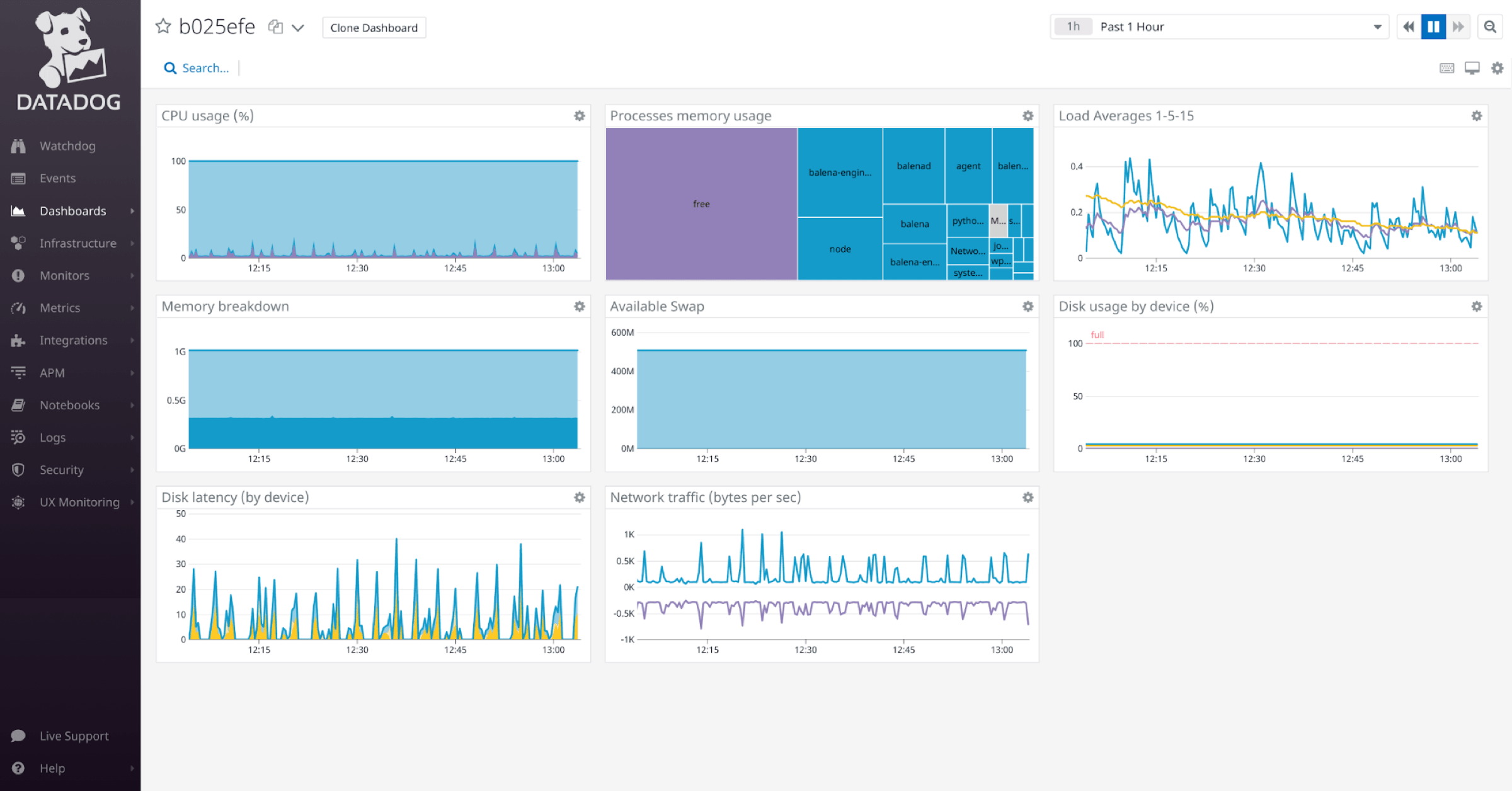
Task: Open dashboard settings gear in toolbar
Action: click(1498, 68)
